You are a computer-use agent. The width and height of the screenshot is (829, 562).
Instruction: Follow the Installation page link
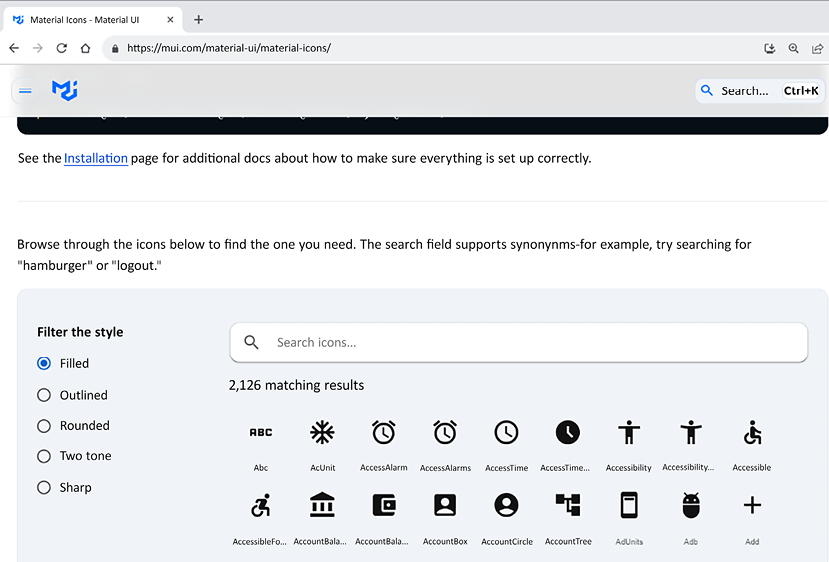pos(96,158)
